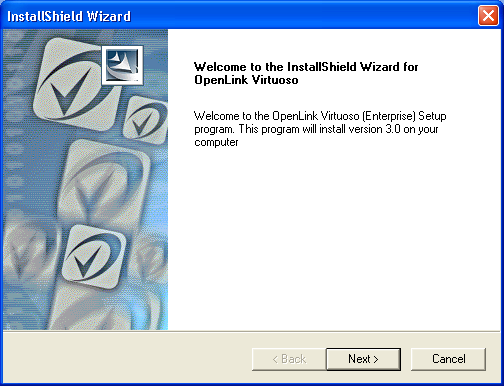The width and height of the screenshot is (504, 386).
Task: Click the disabled Back button
Action: tap(289, 359)
